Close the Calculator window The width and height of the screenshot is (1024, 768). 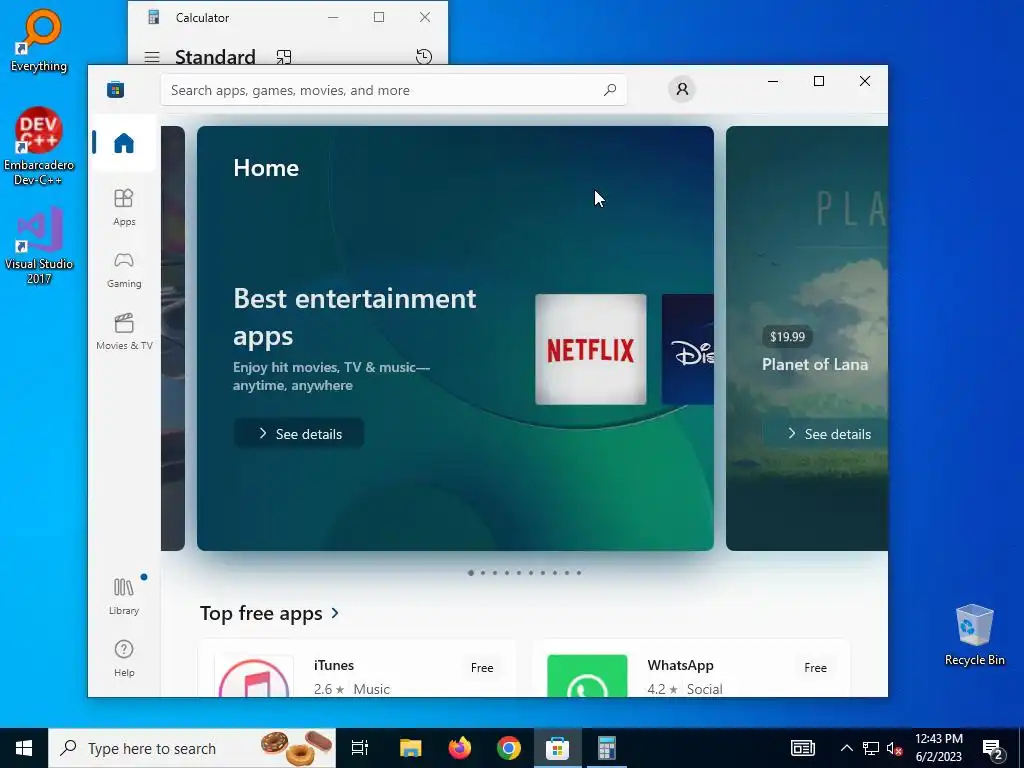point(425,18)
